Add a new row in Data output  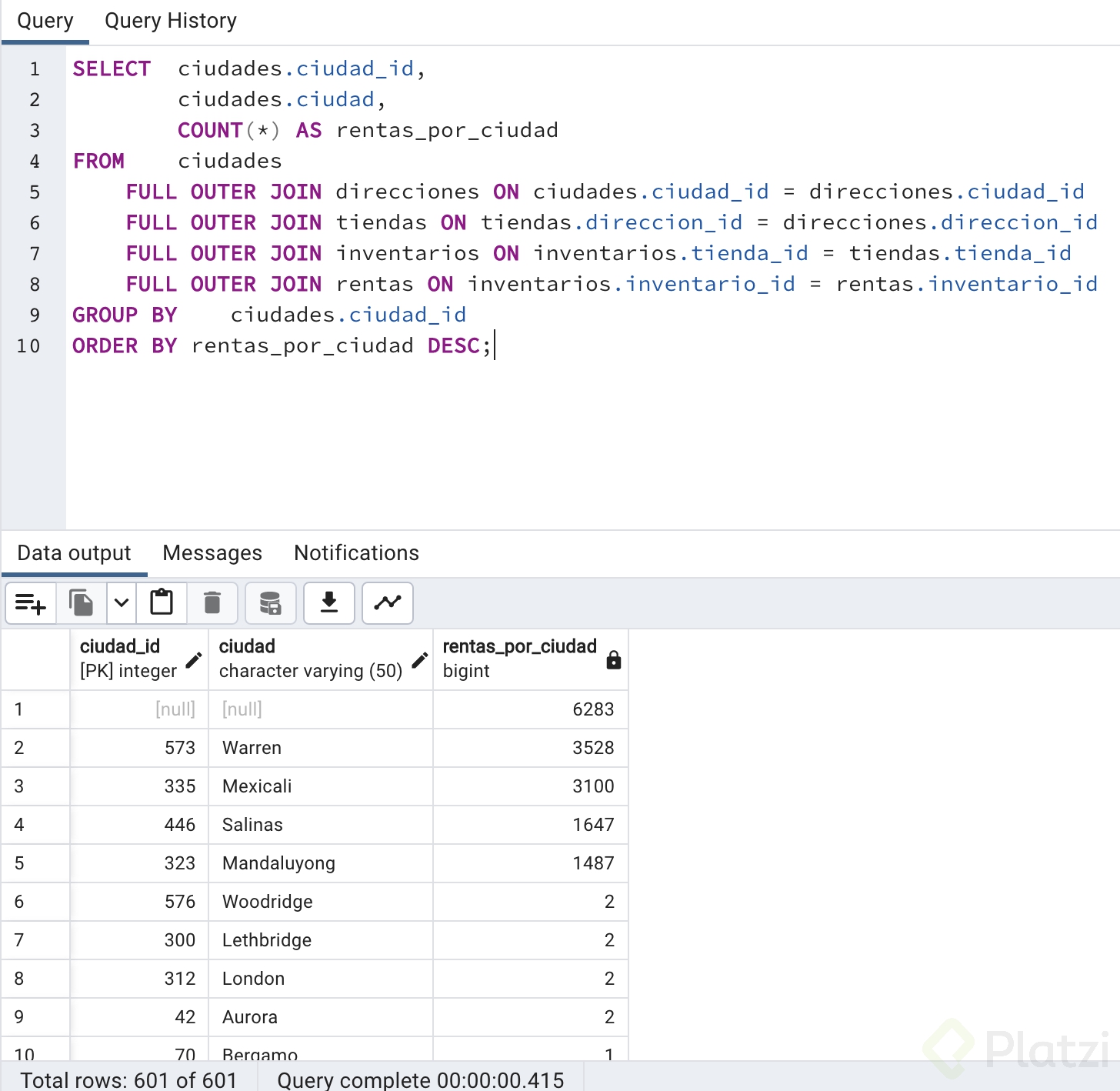[31, 603]
